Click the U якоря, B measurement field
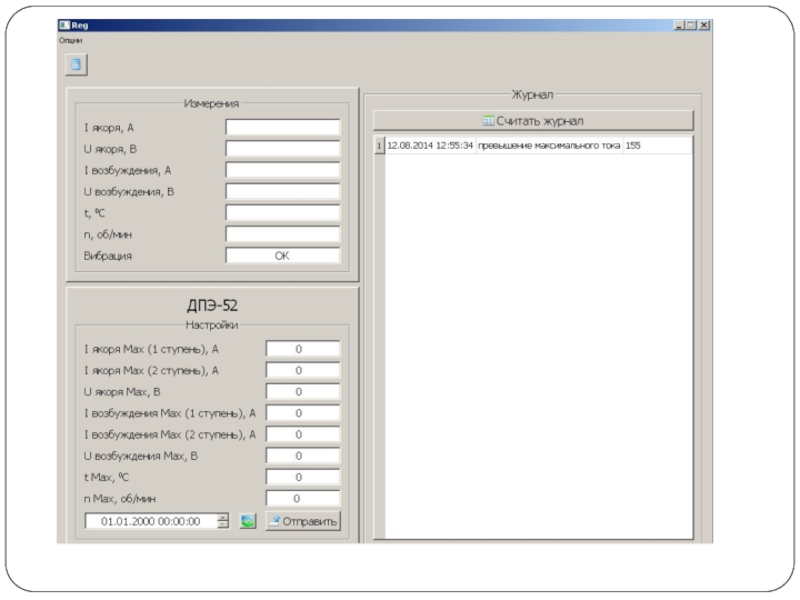Viewport: 800px width, 600px height. pos(283,149)
